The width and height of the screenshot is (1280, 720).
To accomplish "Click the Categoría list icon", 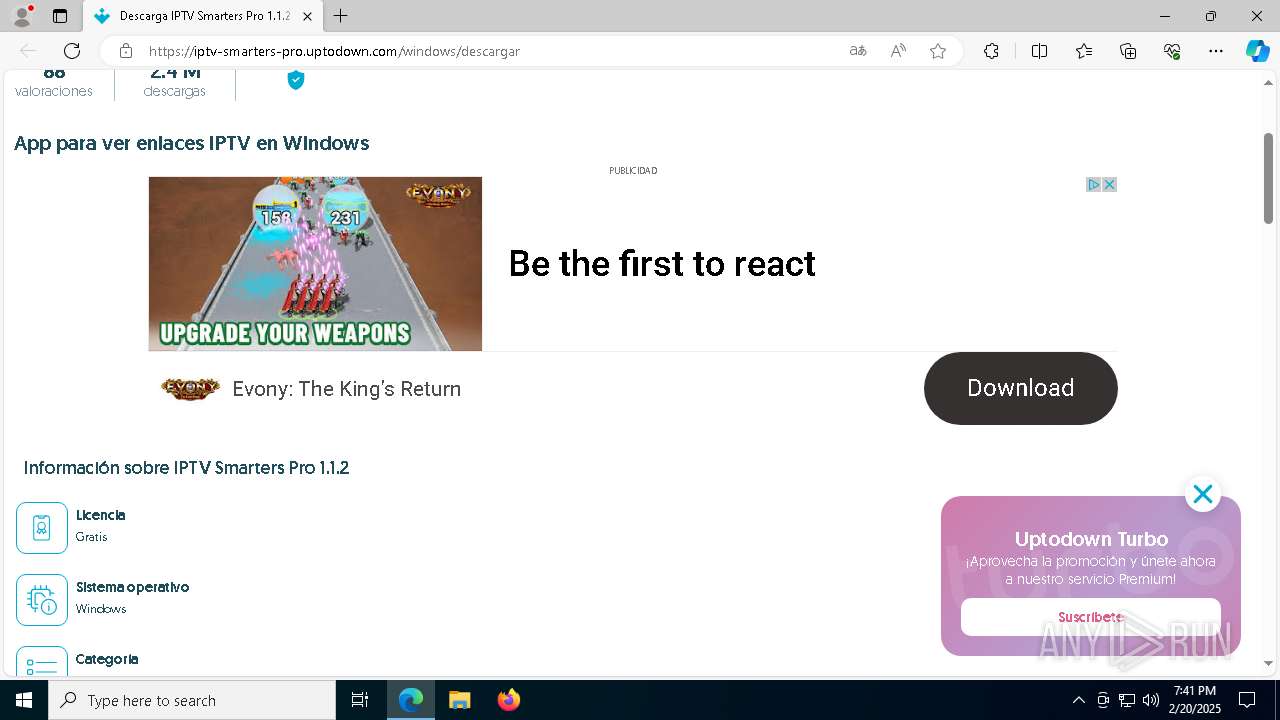I will click(x=42, y=662).
